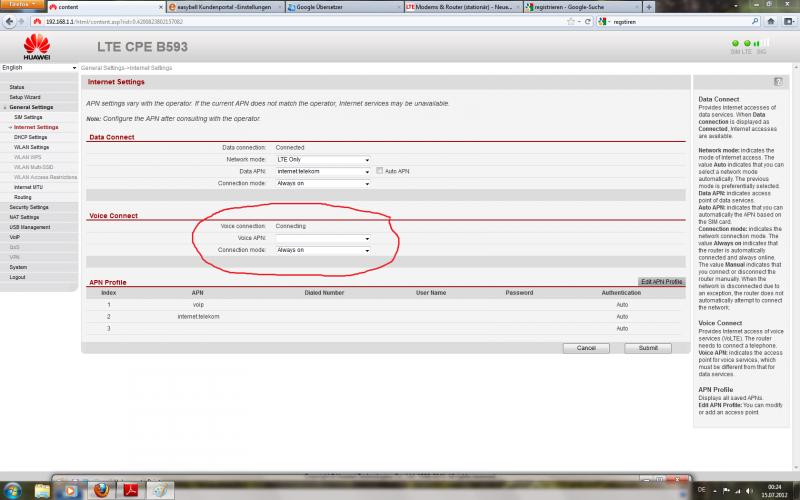Click the page vertical scrollbar
Screen dimensions: 800x500
coord(796,265)
